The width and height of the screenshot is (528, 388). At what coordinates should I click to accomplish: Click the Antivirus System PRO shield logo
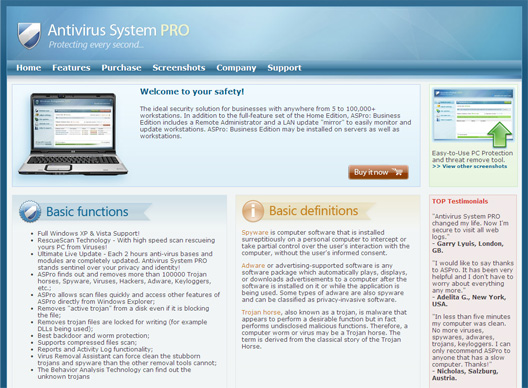coord(29,35)
